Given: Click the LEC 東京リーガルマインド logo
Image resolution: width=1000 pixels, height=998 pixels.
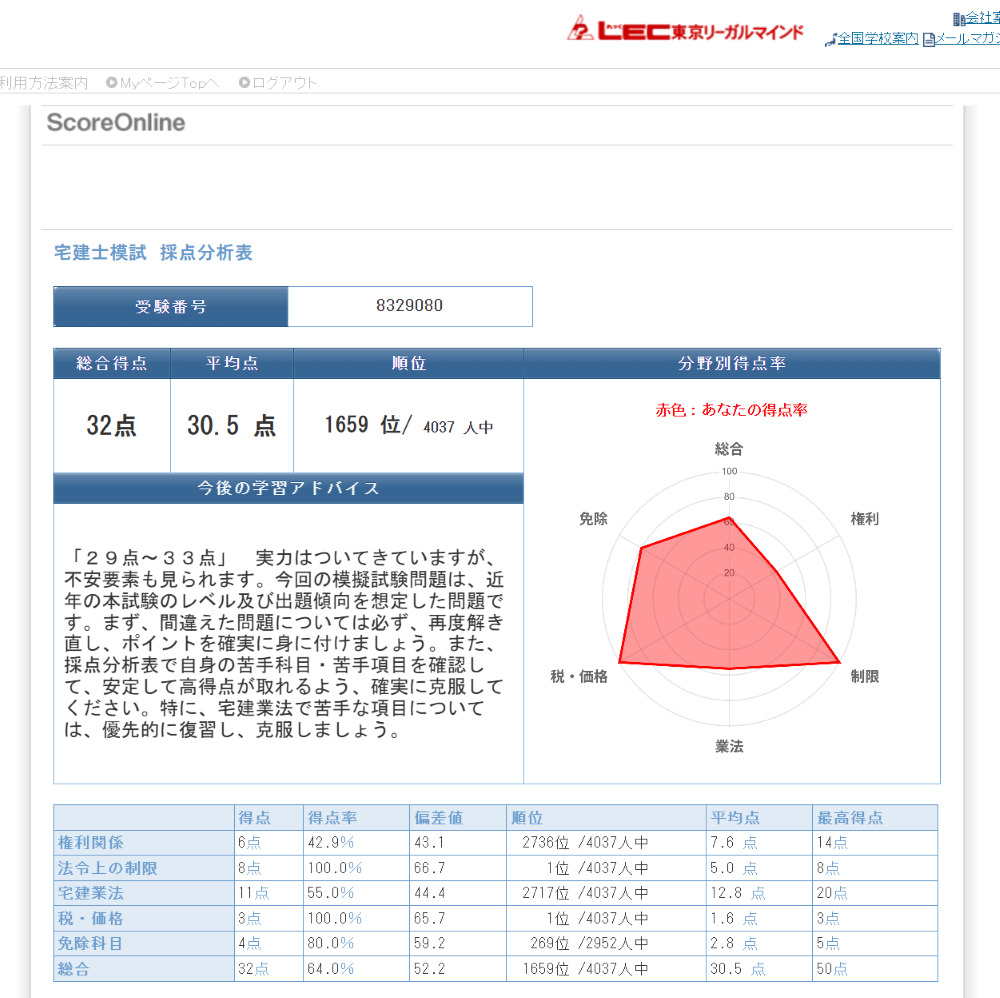Looking at the screenshot, I should [x=685, y=30].
